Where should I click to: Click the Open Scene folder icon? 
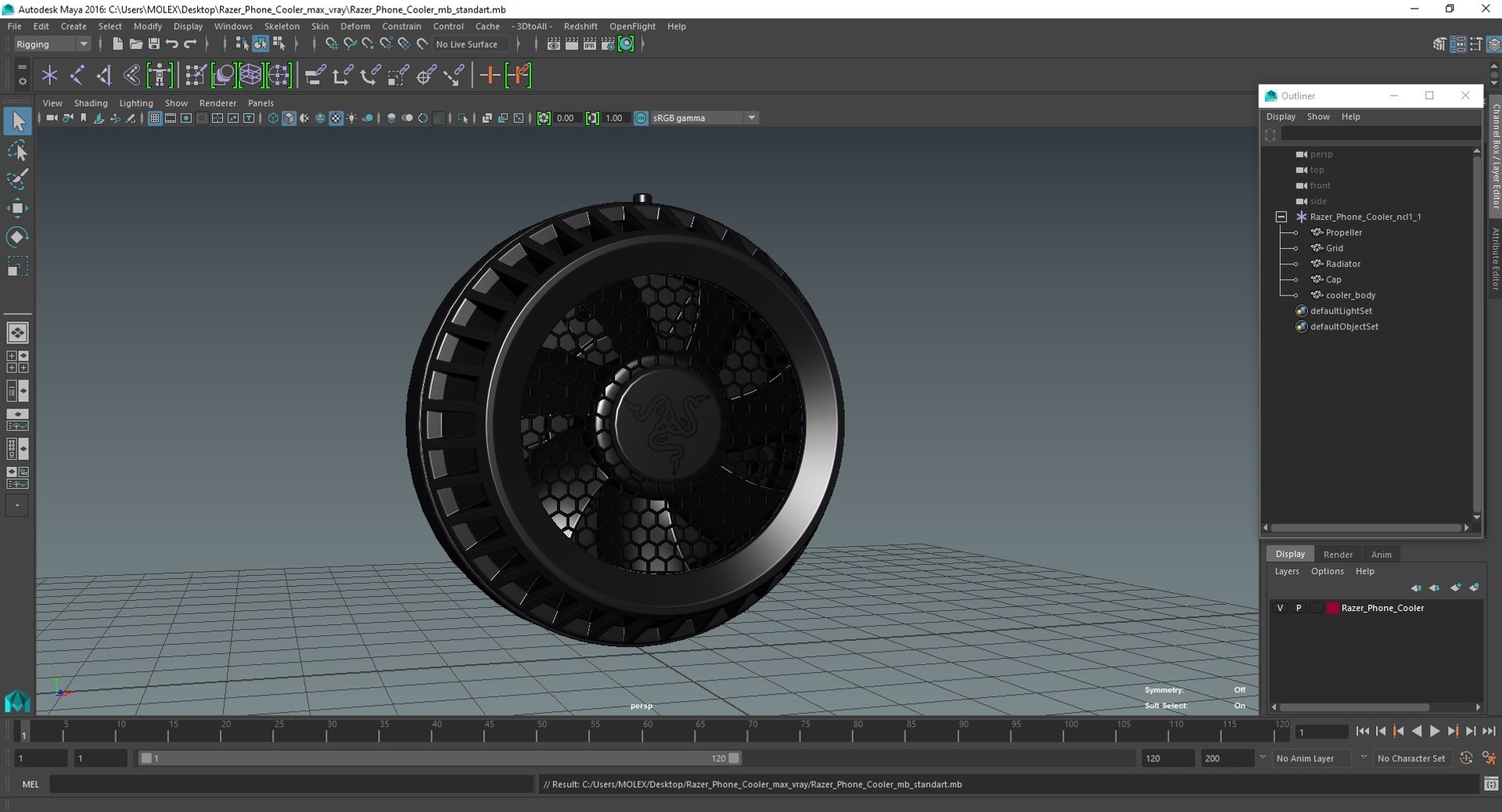point(135,44)
